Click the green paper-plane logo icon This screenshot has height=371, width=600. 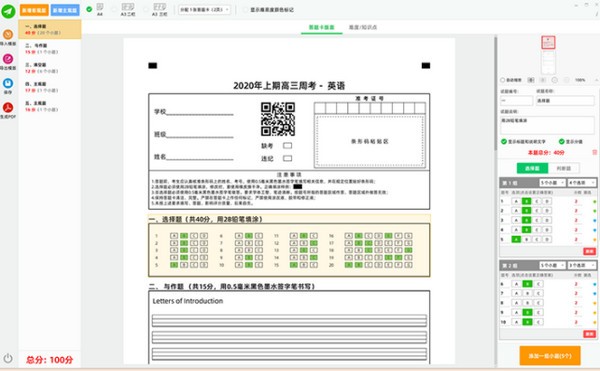[8, 10]
